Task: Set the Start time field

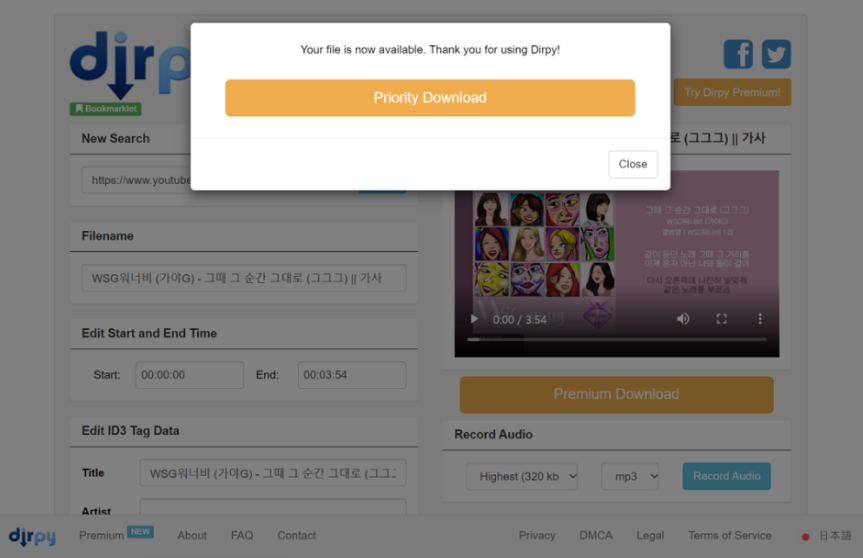Action: point(189,375)
